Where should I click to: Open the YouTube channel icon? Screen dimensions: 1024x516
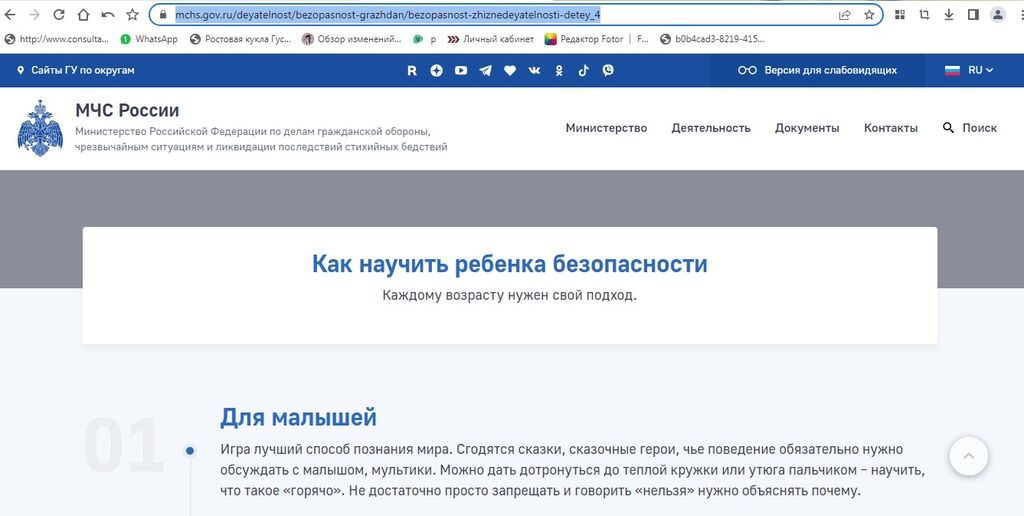(x=461, y=70)
